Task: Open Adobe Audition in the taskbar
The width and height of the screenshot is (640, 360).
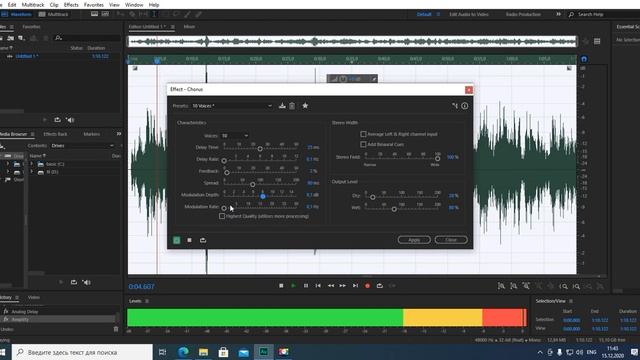Action: coord(264,351)
